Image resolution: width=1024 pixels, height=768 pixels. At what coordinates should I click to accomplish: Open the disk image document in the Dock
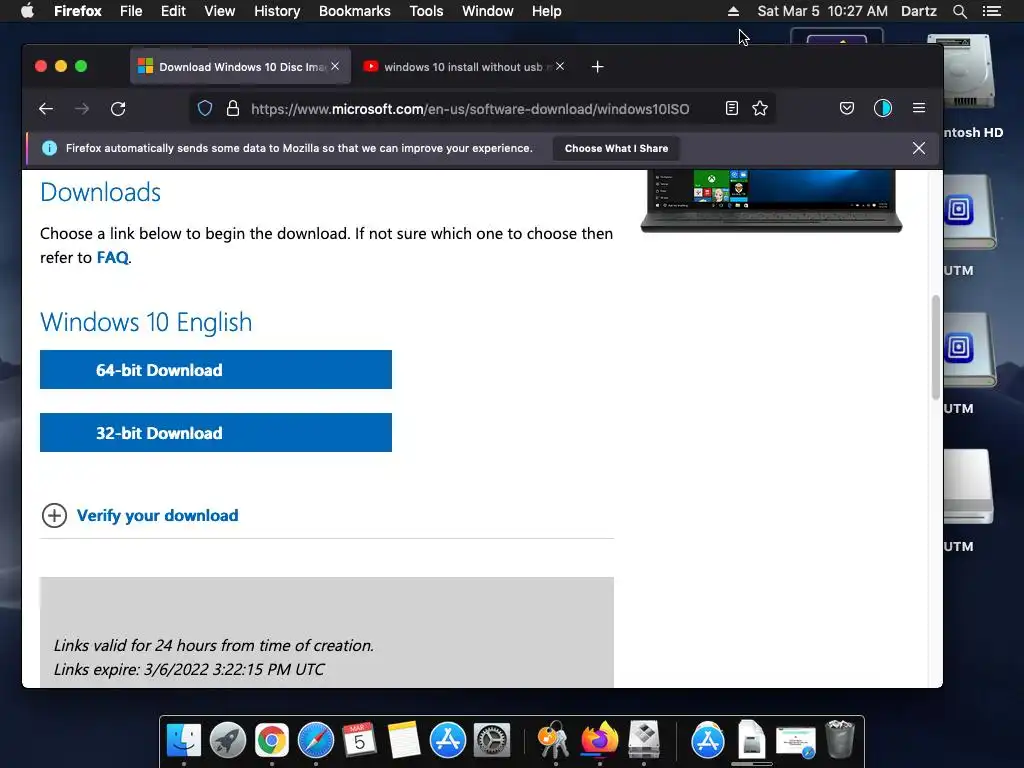pyautogui.click(x=751, y=739)
